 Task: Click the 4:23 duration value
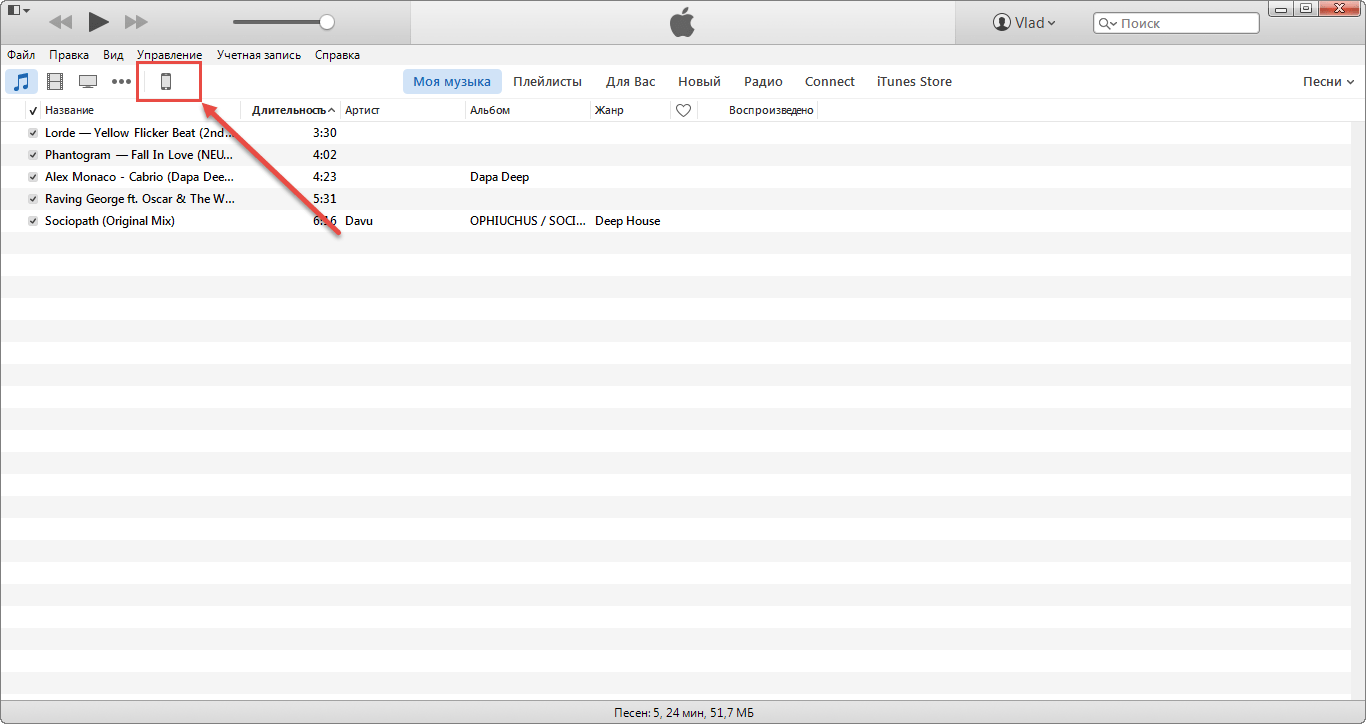tap(324, 177)
